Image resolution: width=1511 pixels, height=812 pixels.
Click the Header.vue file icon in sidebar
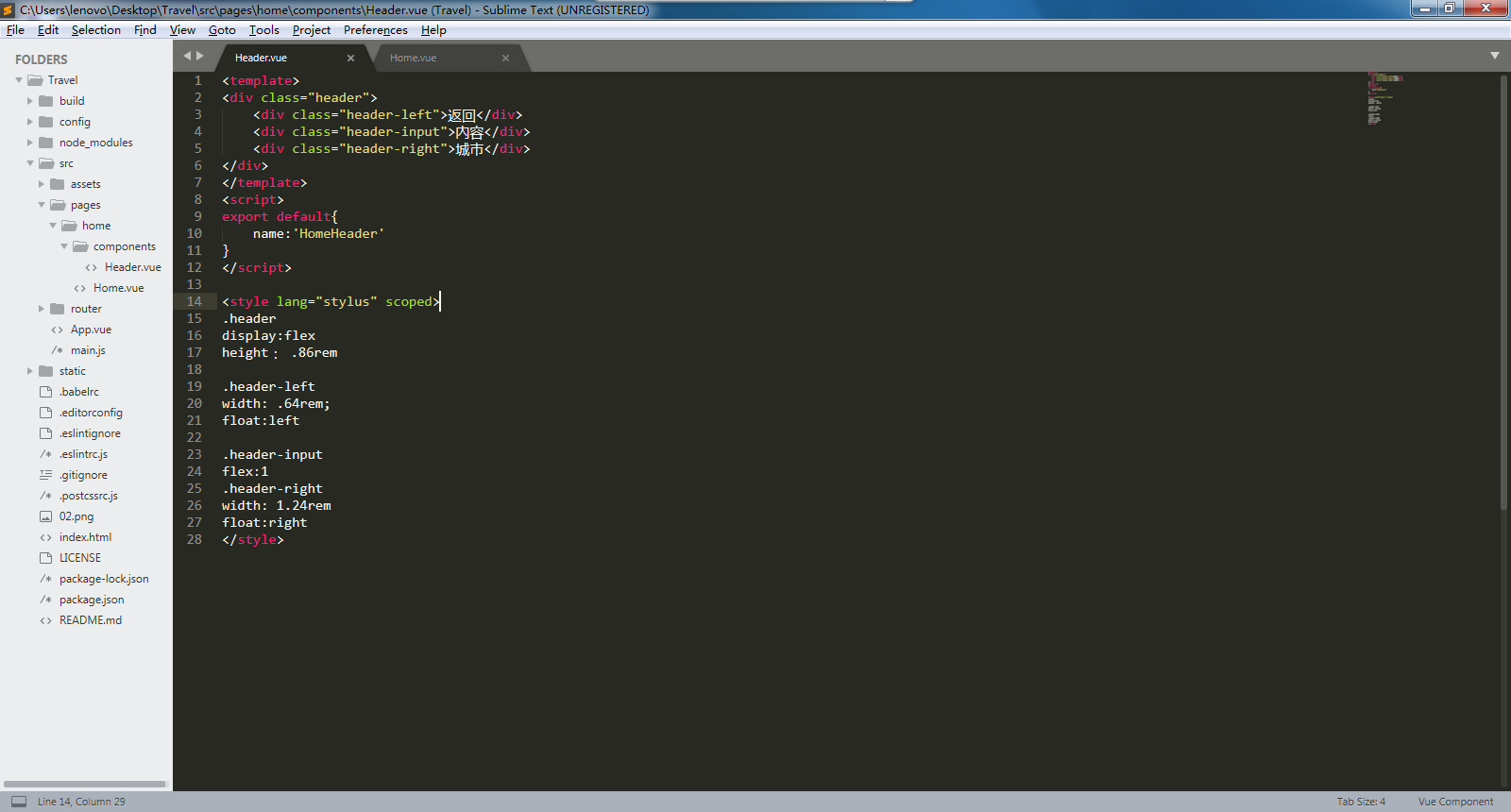click(92, 267)
